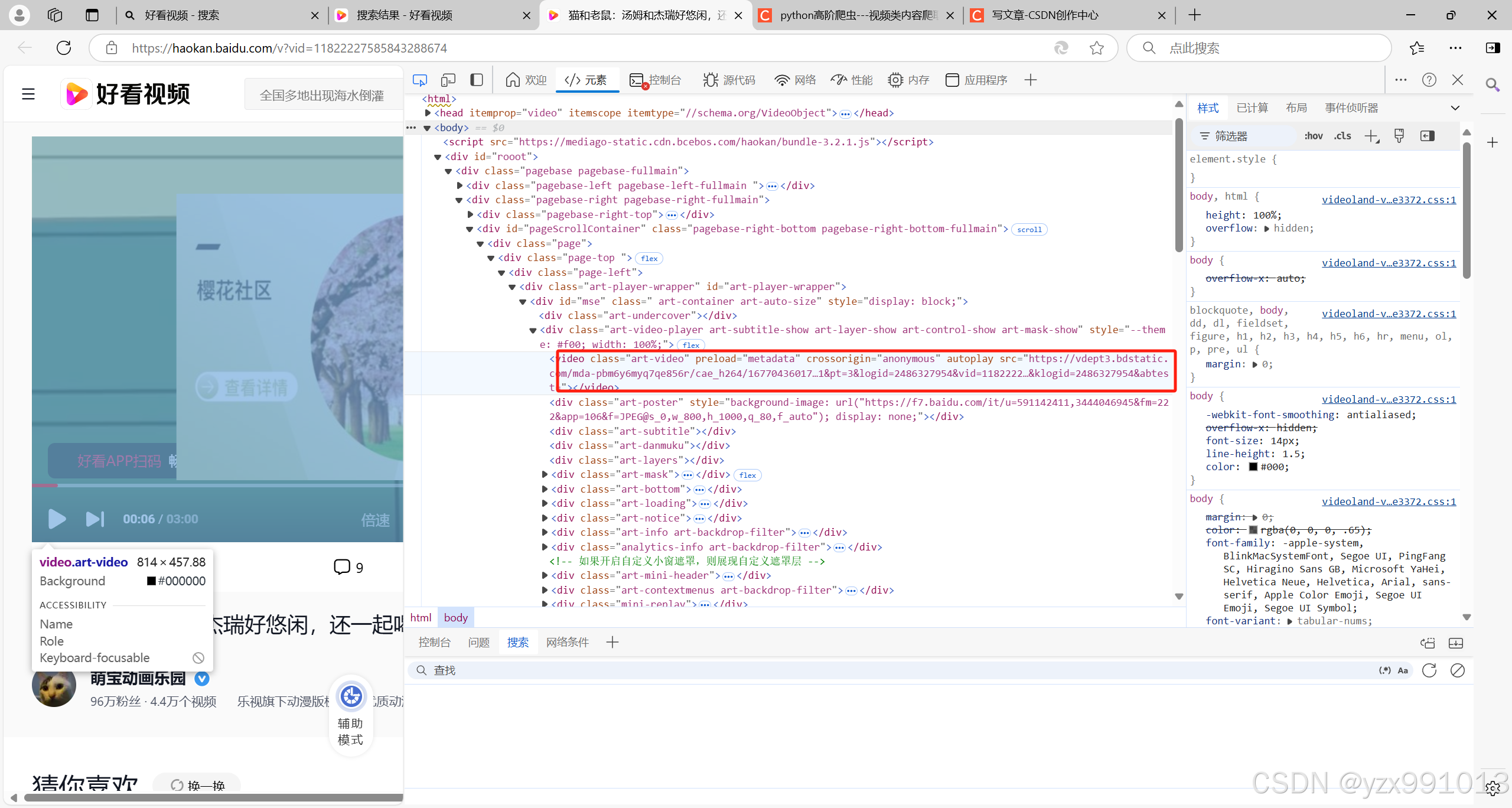Toggle regular expression search option

click(x=1384, y=670)
